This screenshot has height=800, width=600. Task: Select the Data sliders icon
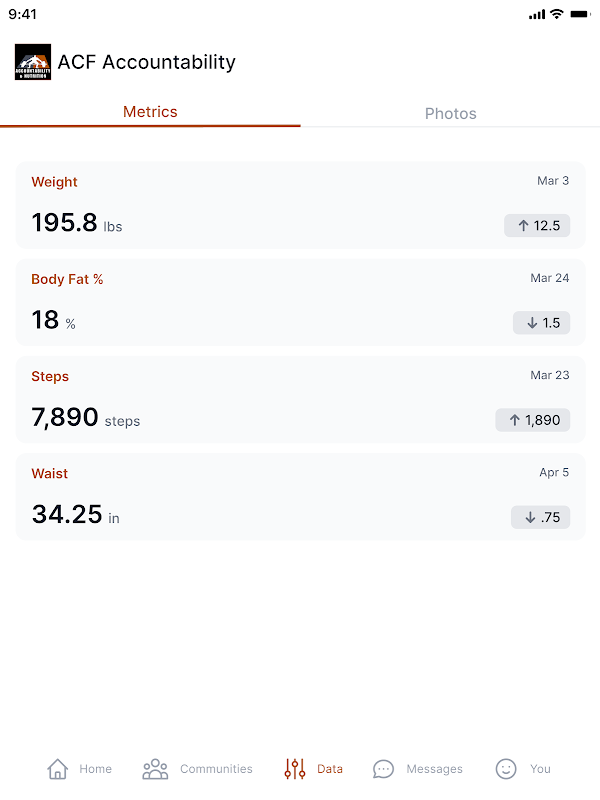tap(295, 769)
